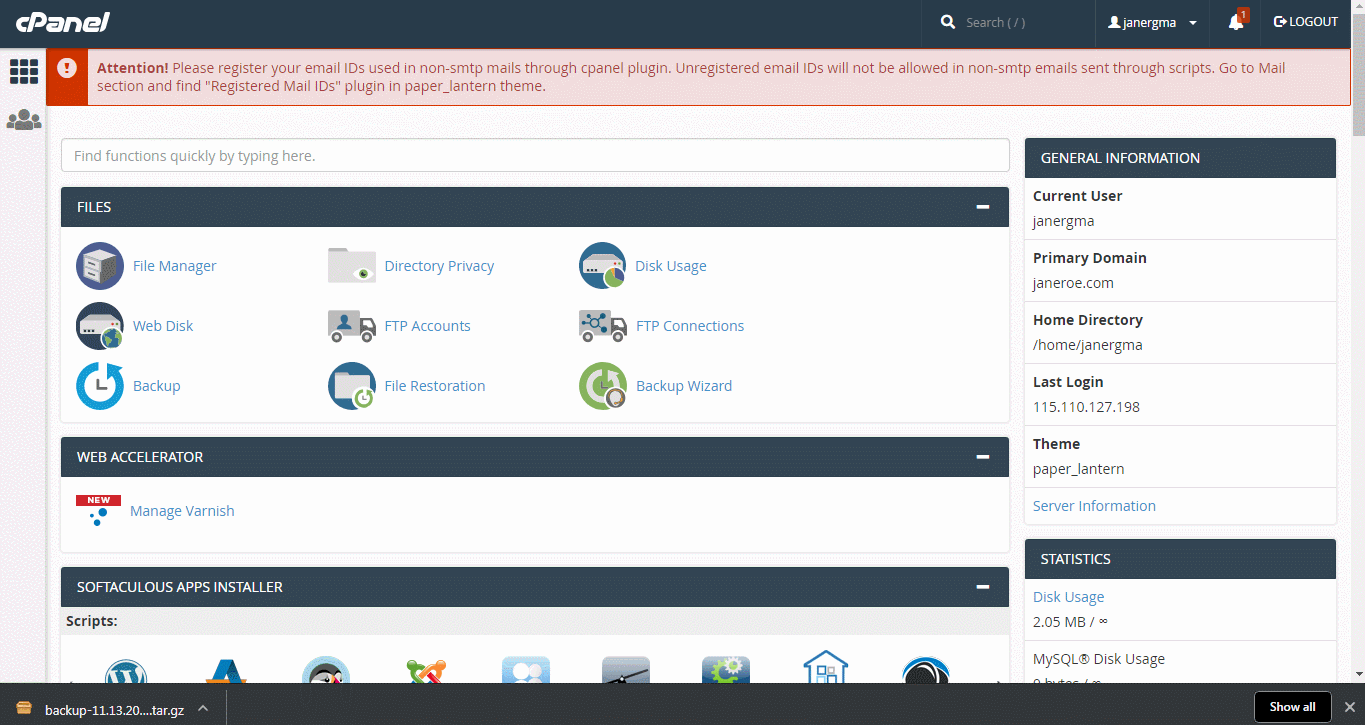The height and width of the screenshot is (725, 1365).
Task: Open the Backup Wizard icon
Action: [x=603, y=386]
